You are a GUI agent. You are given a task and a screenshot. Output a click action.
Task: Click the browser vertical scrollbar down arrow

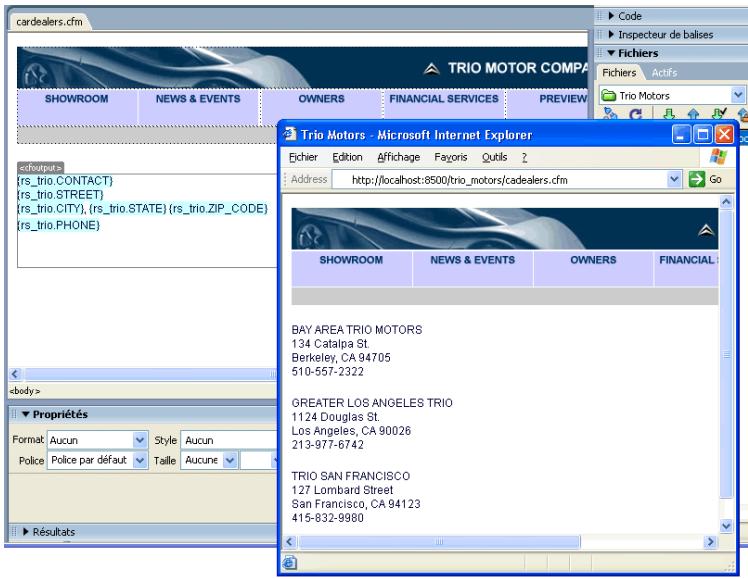[726, 526]
